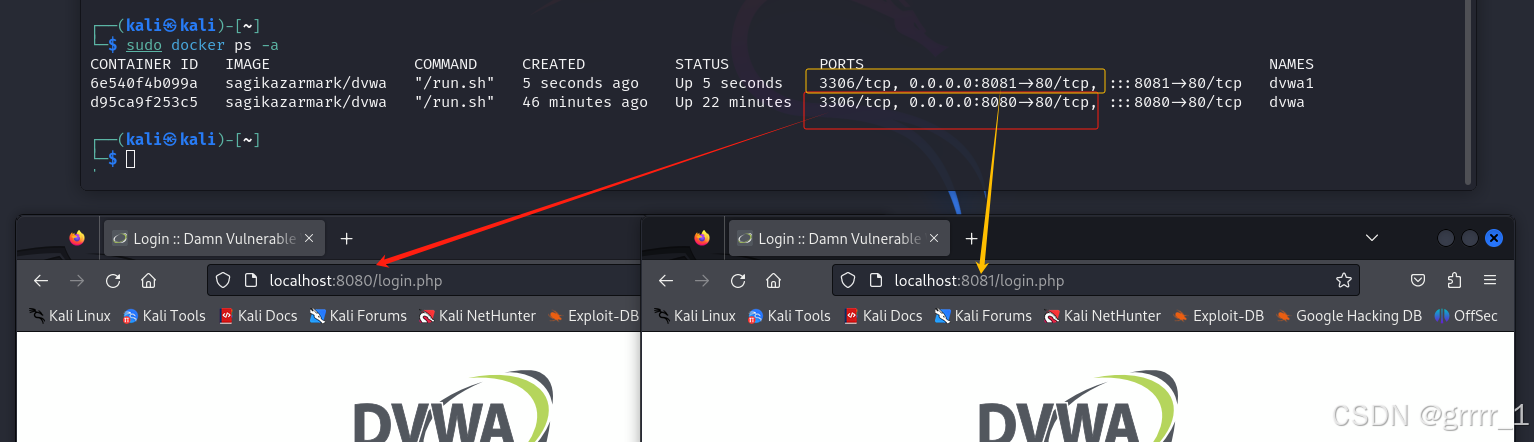Open Kali Linux bookmark in left window
This screenshot has width=1534, height=442.
(x=70, y=316)
